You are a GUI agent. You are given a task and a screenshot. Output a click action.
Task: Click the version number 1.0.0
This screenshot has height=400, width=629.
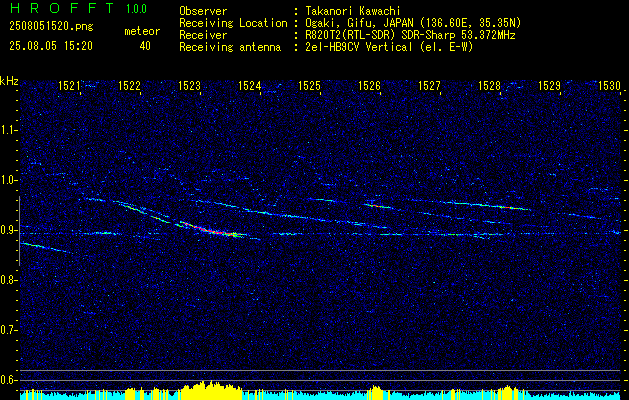(x=136, y=9)
